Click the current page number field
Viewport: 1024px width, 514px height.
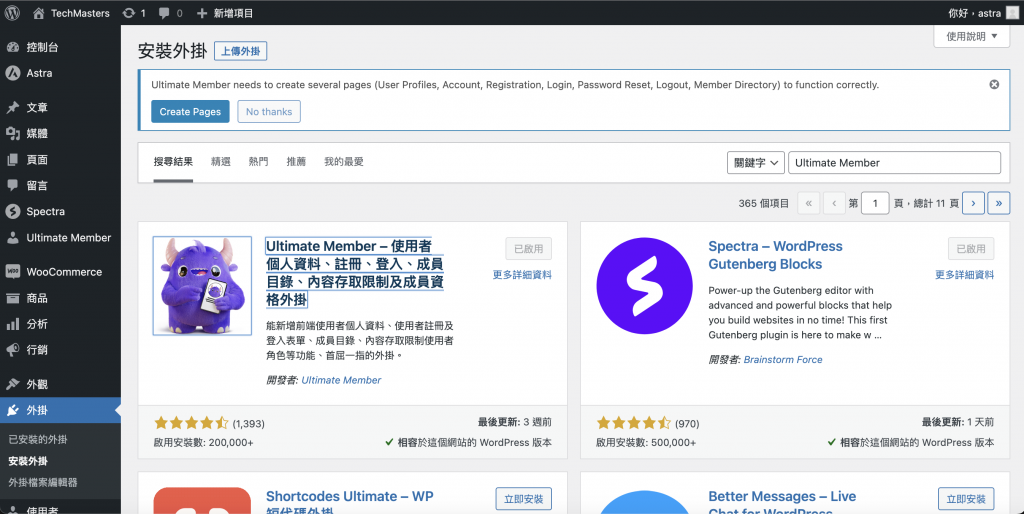(875, 203)
